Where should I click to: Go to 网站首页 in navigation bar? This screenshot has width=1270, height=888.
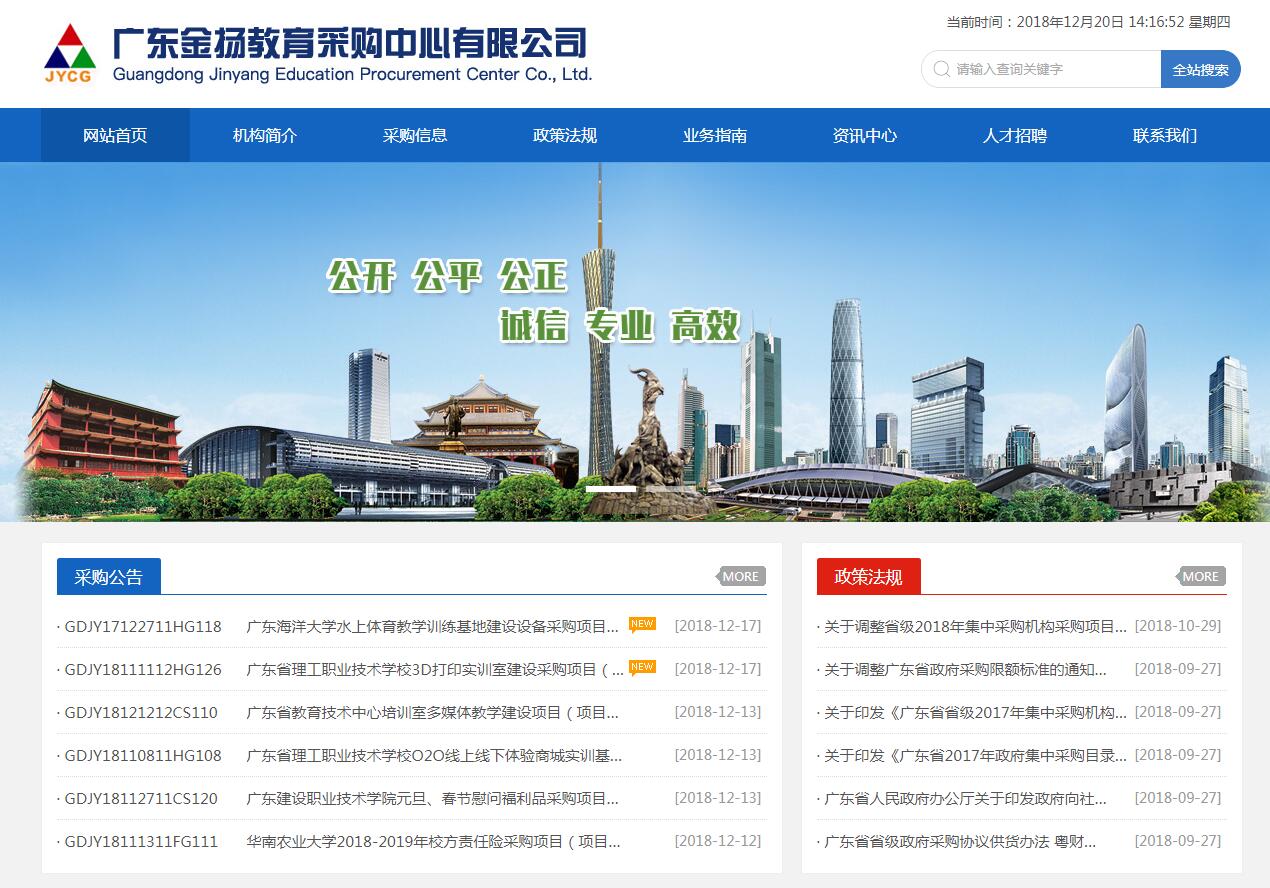(x=115, y=136)
